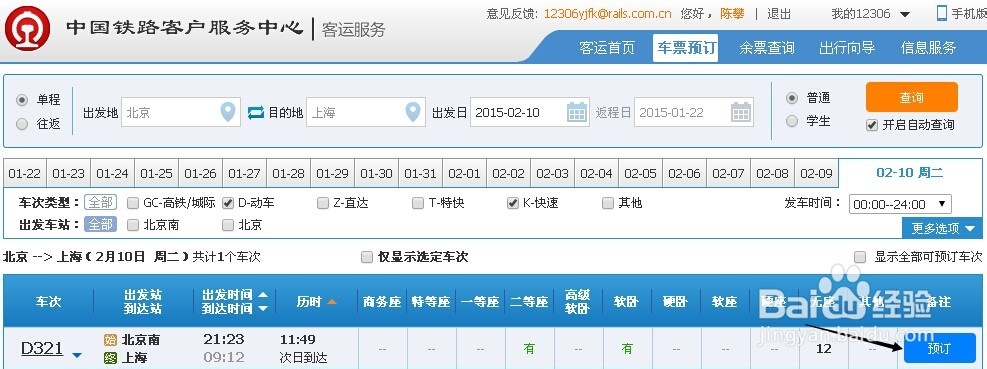Click the 出发地 北京 input field

[x=181, y=113]
